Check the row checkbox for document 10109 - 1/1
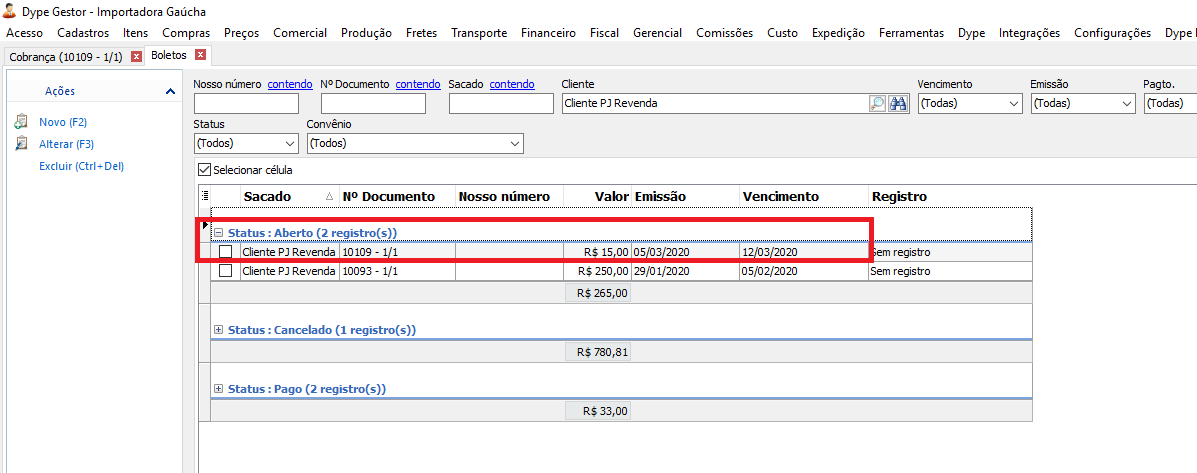The image size is (1197, 473). 225,252
